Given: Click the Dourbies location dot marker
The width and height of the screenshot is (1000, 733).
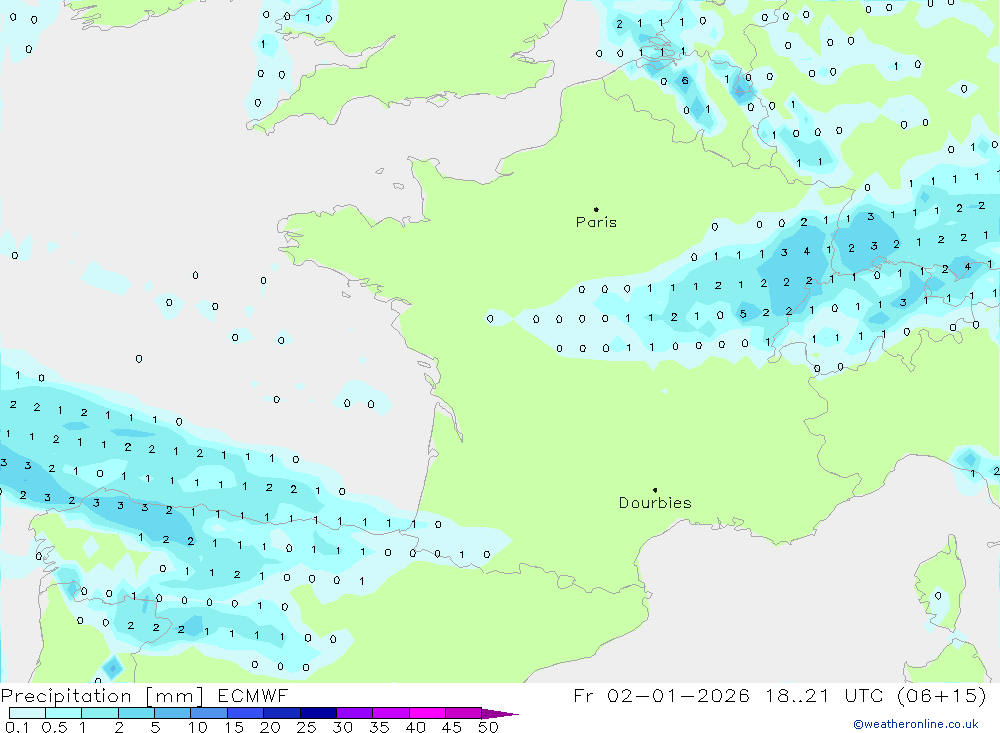Looking at the screenshot, I should (x=655, y=490).
